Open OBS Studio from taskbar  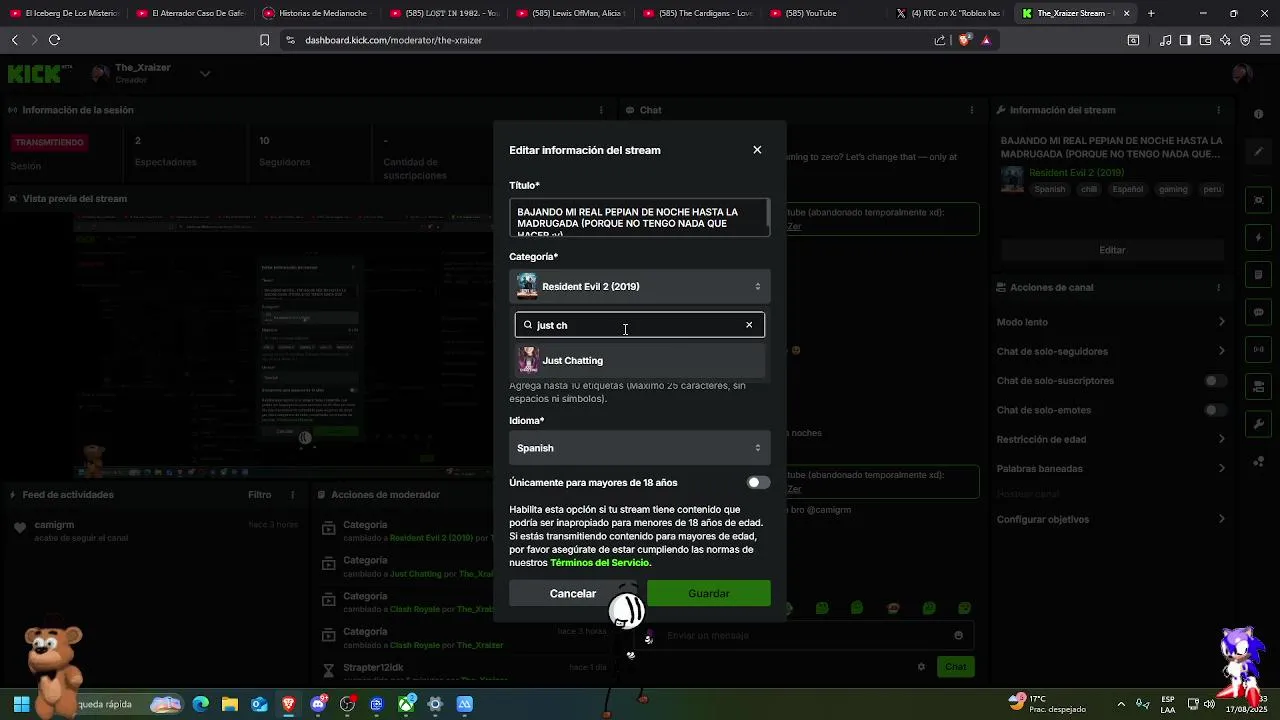[x=347, y=704]
